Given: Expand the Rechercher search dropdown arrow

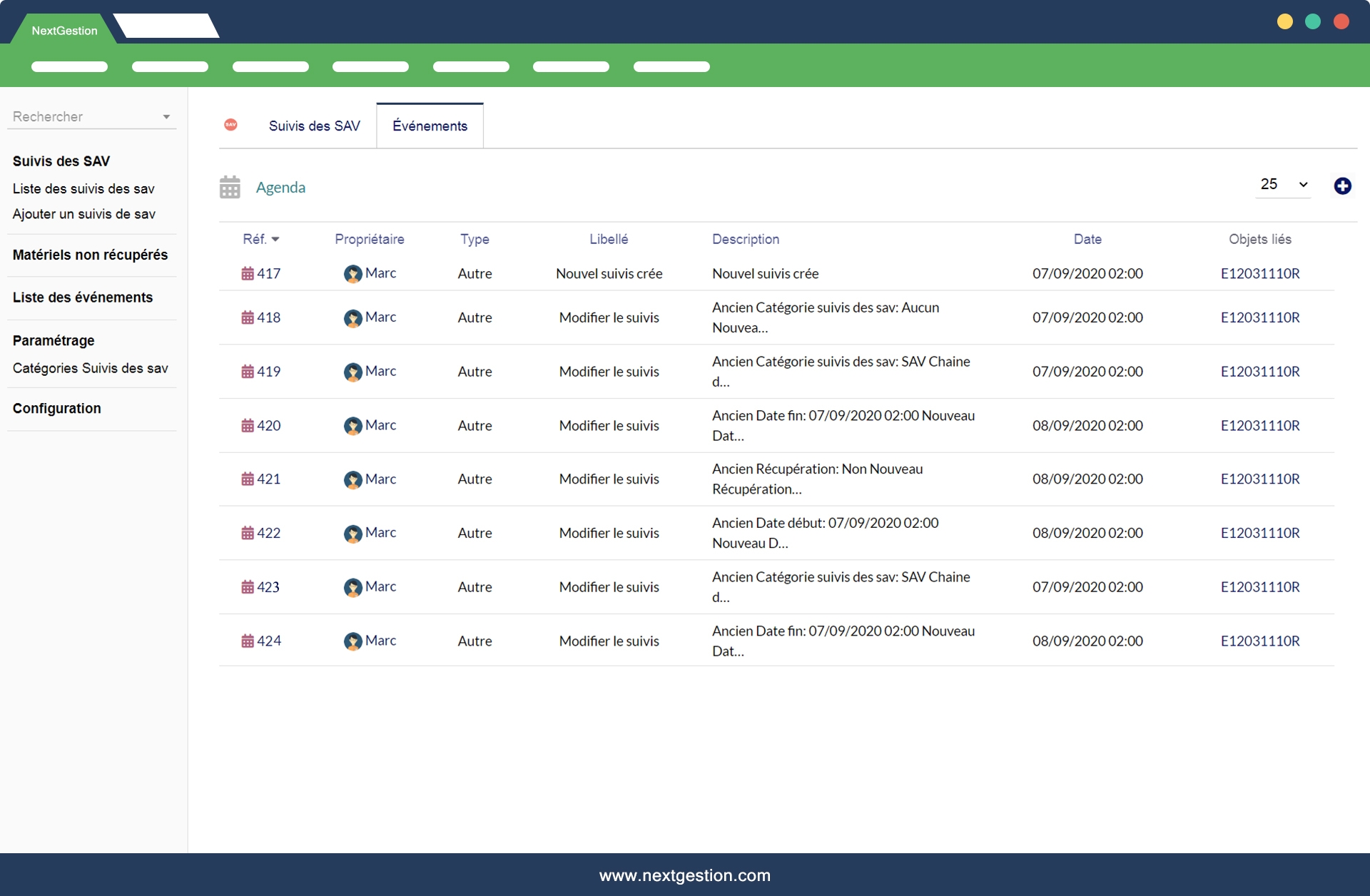Looking at the screenshot, I should point(166,117).
